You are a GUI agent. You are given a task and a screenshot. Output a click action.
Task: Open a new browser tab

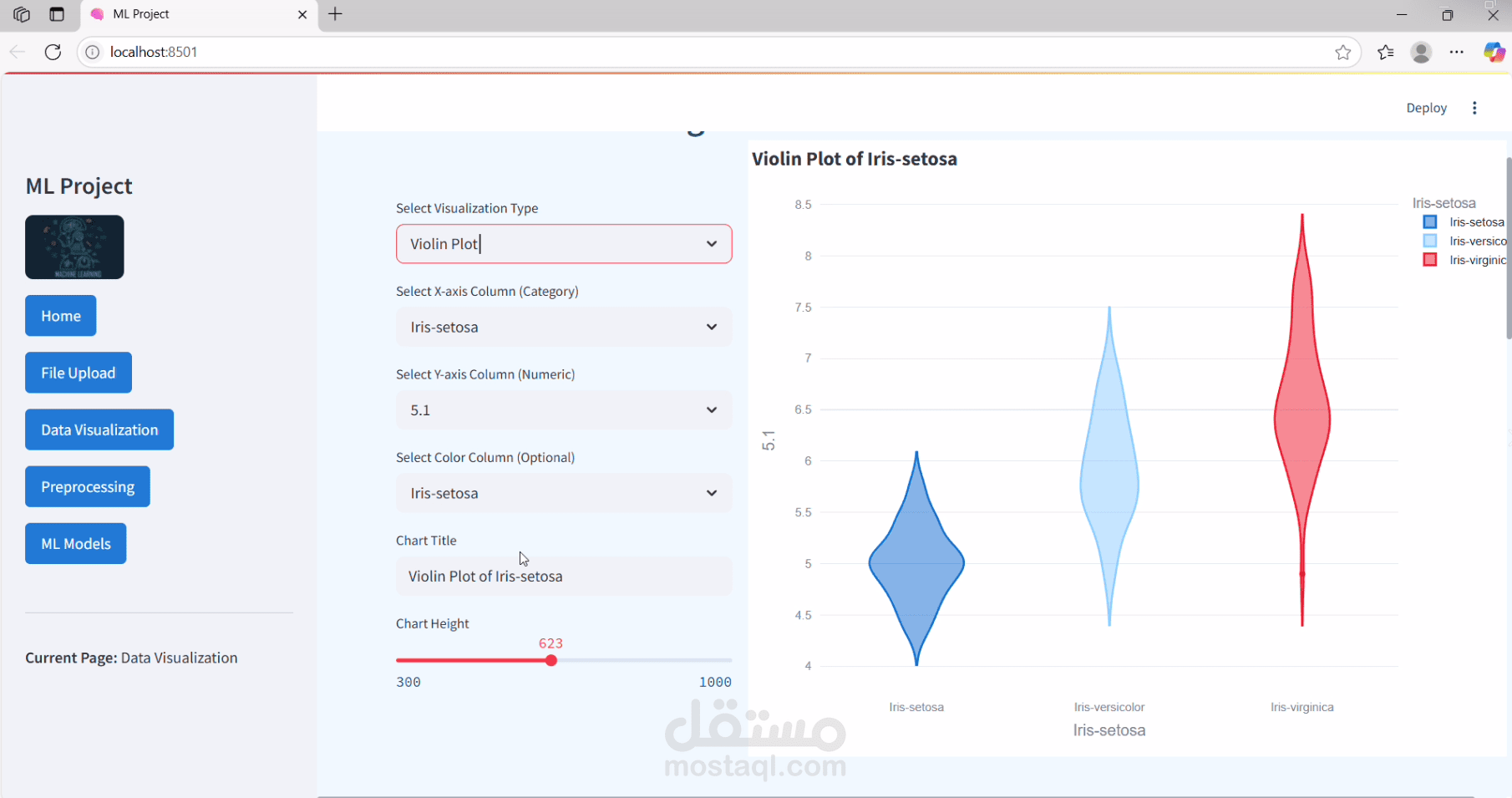(x=335, y=14)
